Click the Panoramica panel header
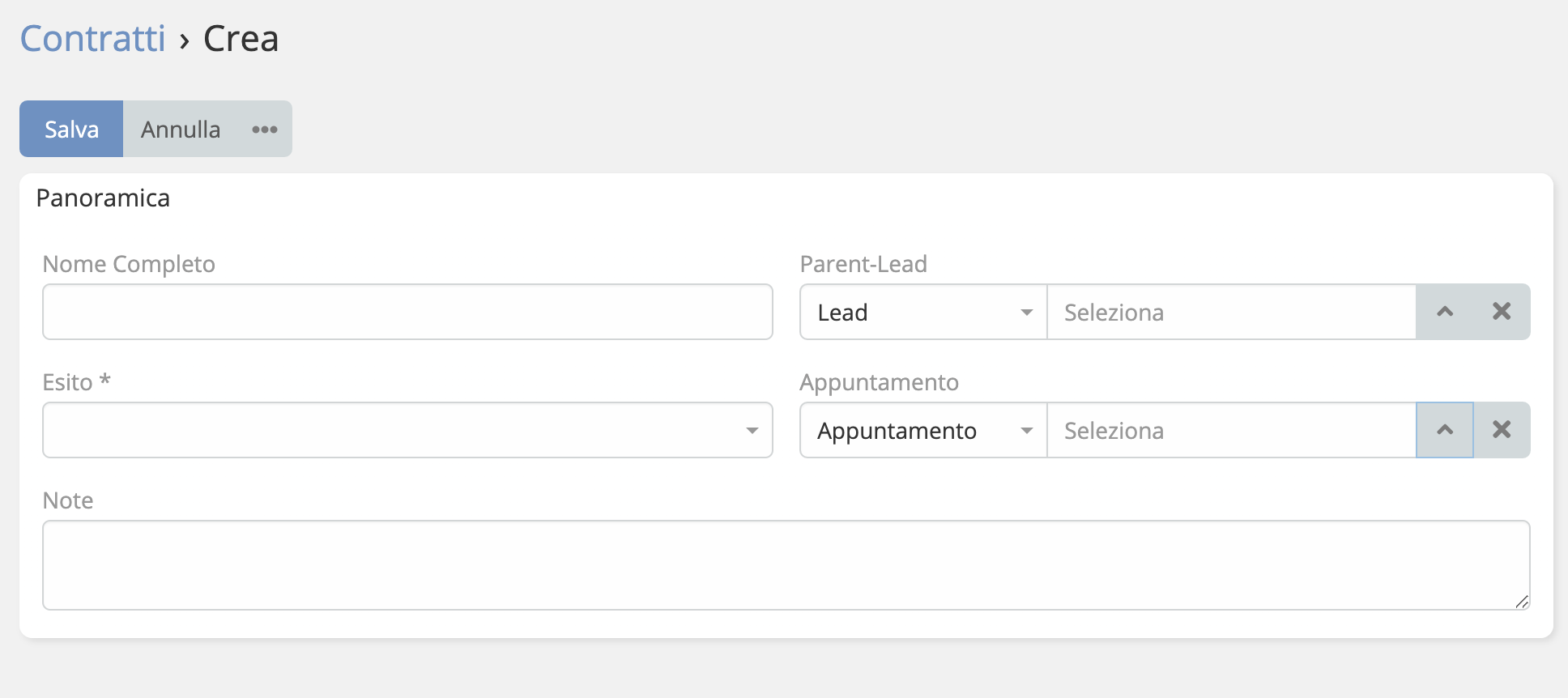Screen dimensions: 1568x698 coord(103,198)
